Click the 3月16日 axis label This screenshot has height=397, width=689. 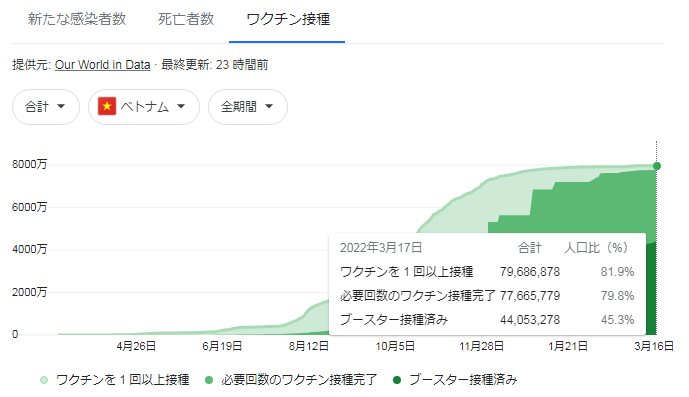(654, 346)
